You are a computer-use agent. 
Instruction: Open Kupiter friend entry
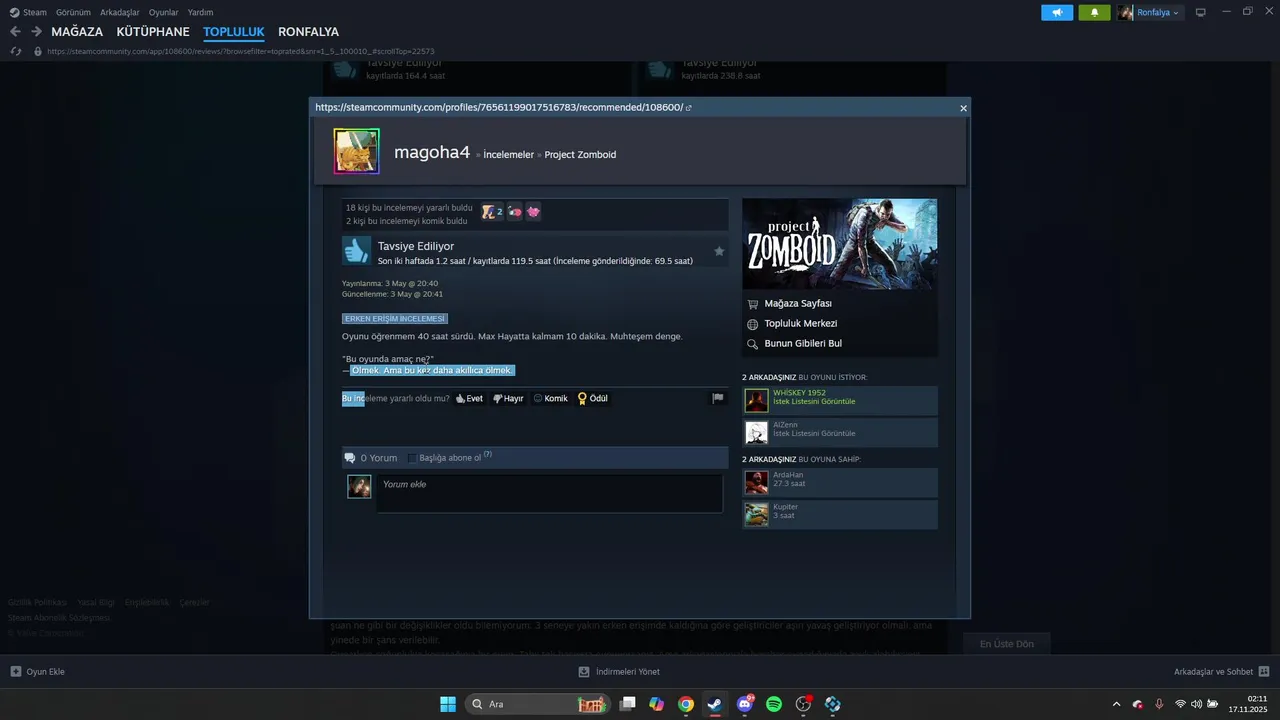click(x=840, y=514)
